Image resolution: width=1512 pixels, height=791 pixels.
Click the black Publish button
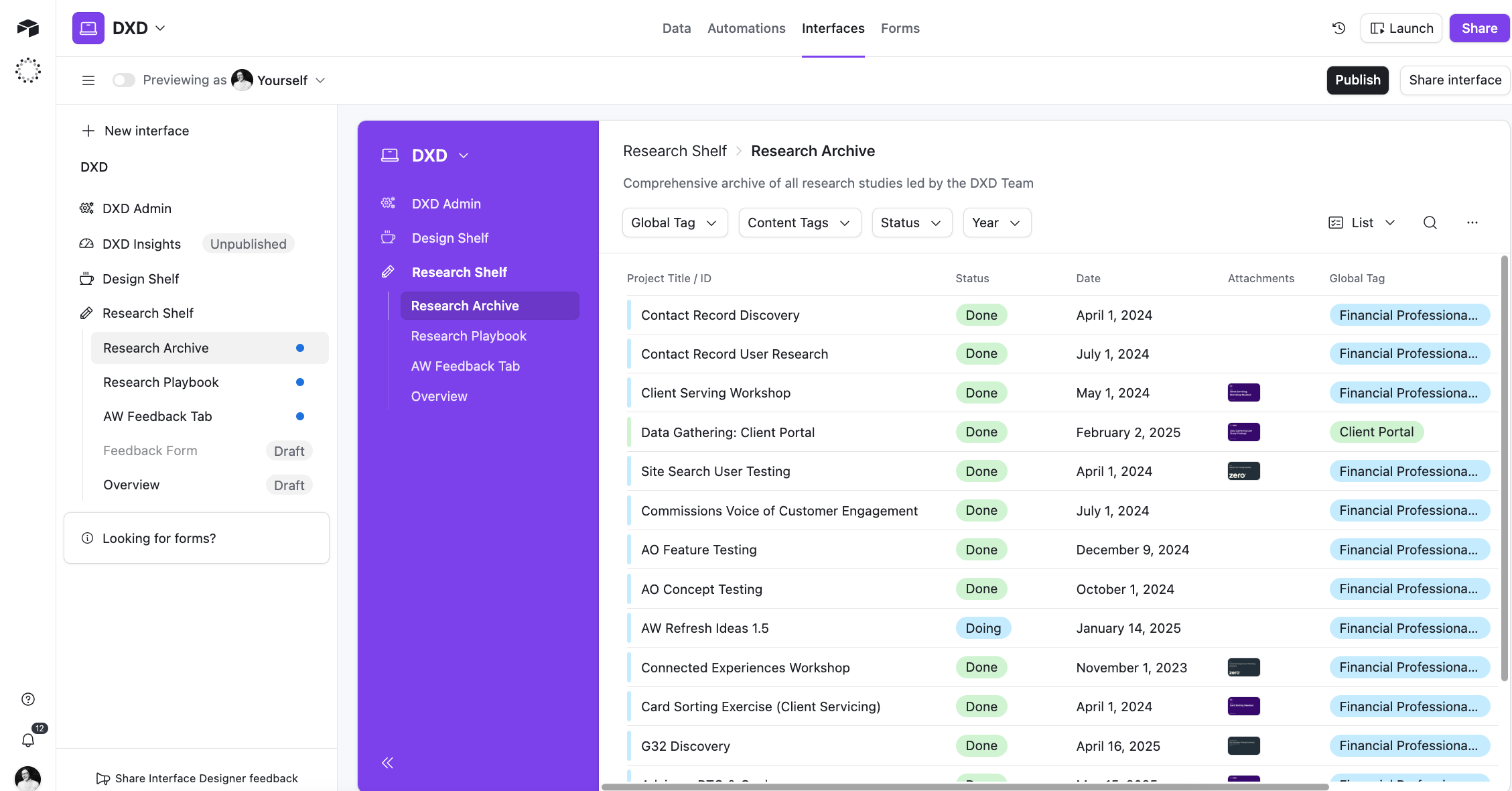1357,80
